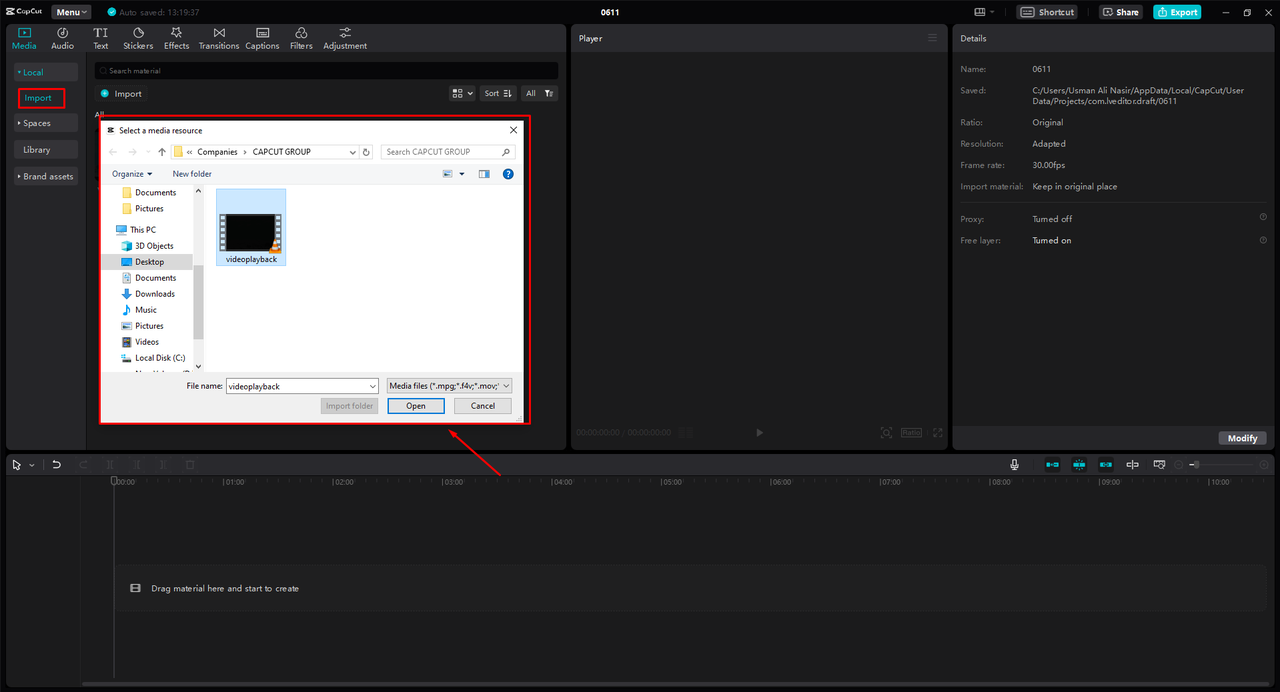This screenshot has width=1280, height=692.
Task: Click the timeline Undo icon
Action: point(57,465)
